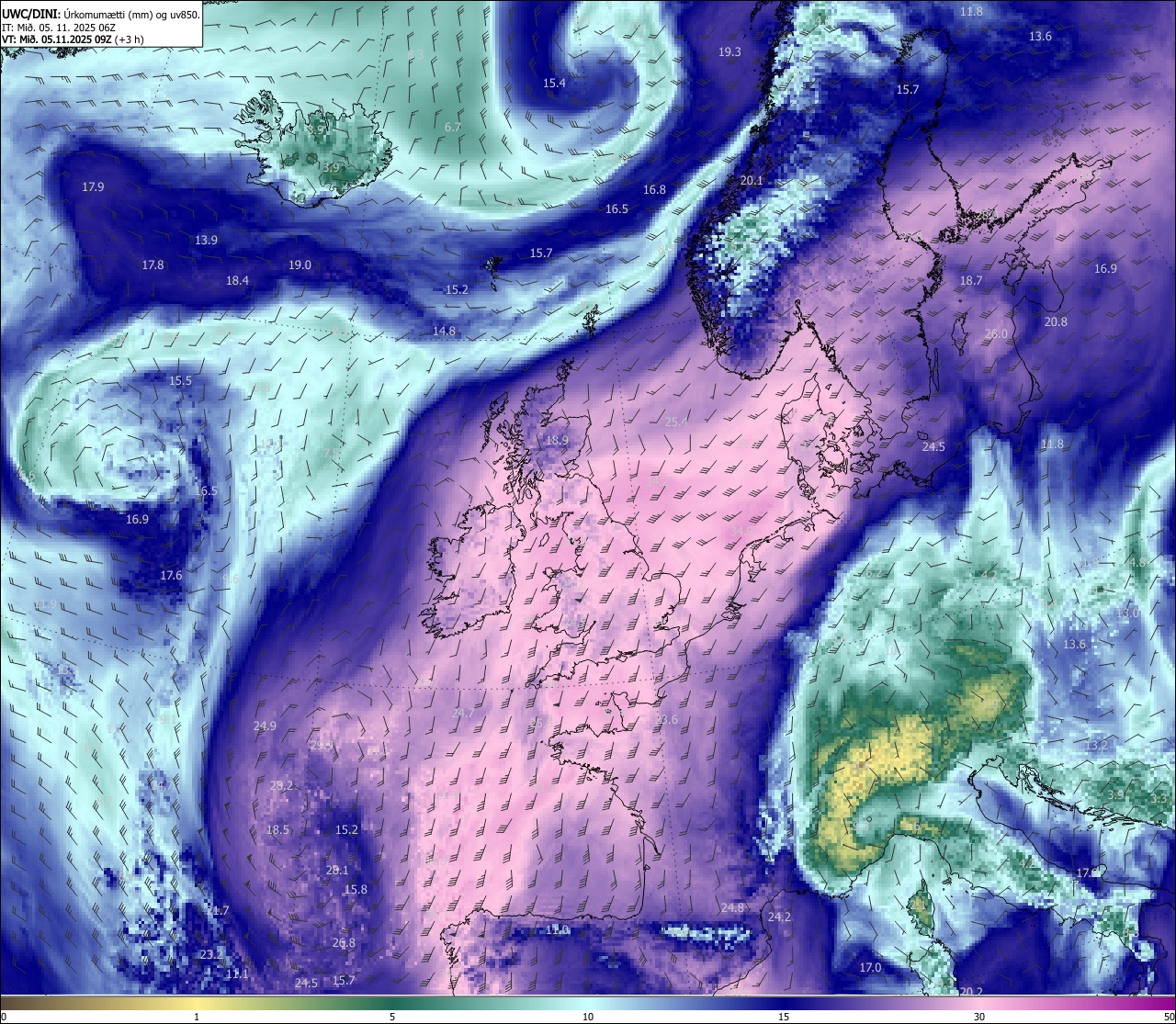The image size is (1176, 1024).
Task: Click the 18.7 value label
Action: point(971,281)
